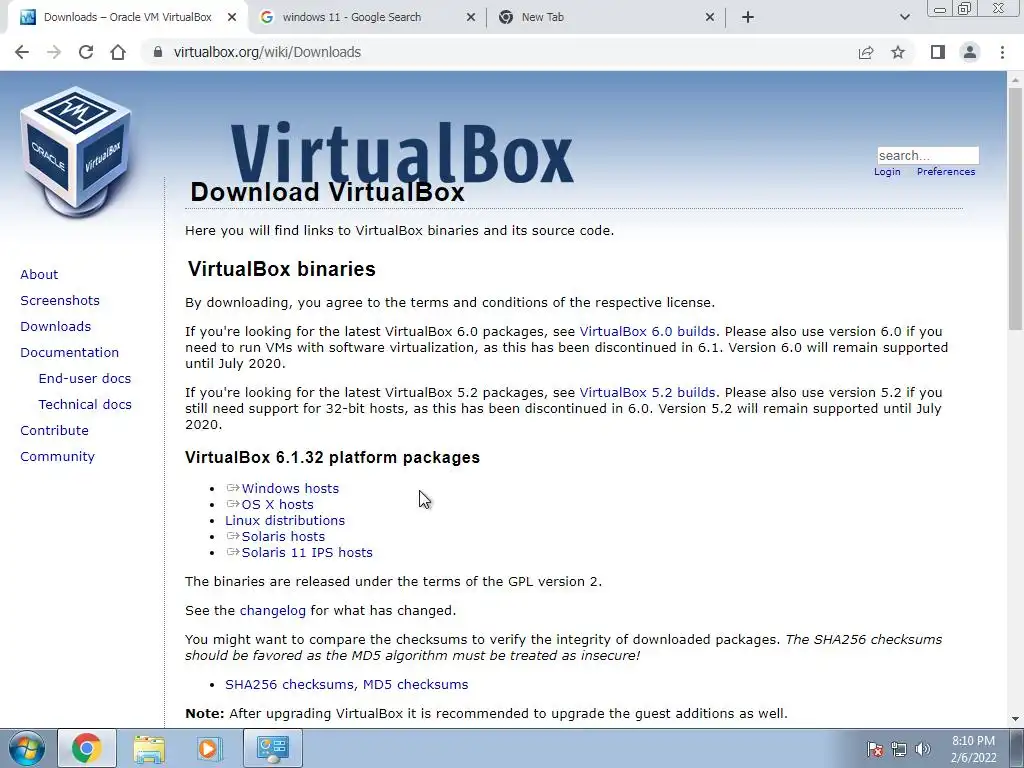Follow the VirtualBox 6.0 builds link
1024x768 pixels.
pyautogui.click(x=647, y=332)
